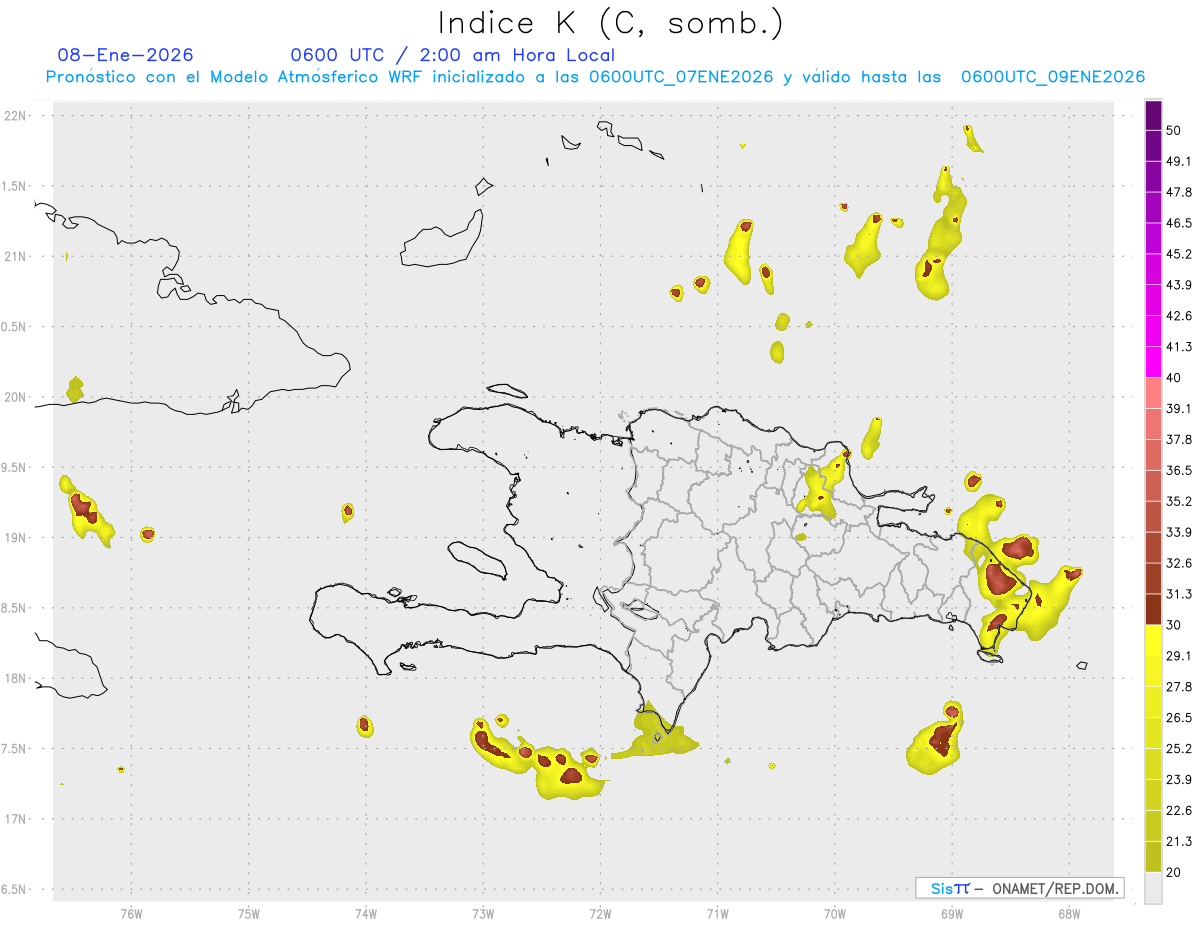Click the '73W' longitude axis label
Viewport: 1200px width, 927px height.
pyautogui.click(x=483, y=913)
